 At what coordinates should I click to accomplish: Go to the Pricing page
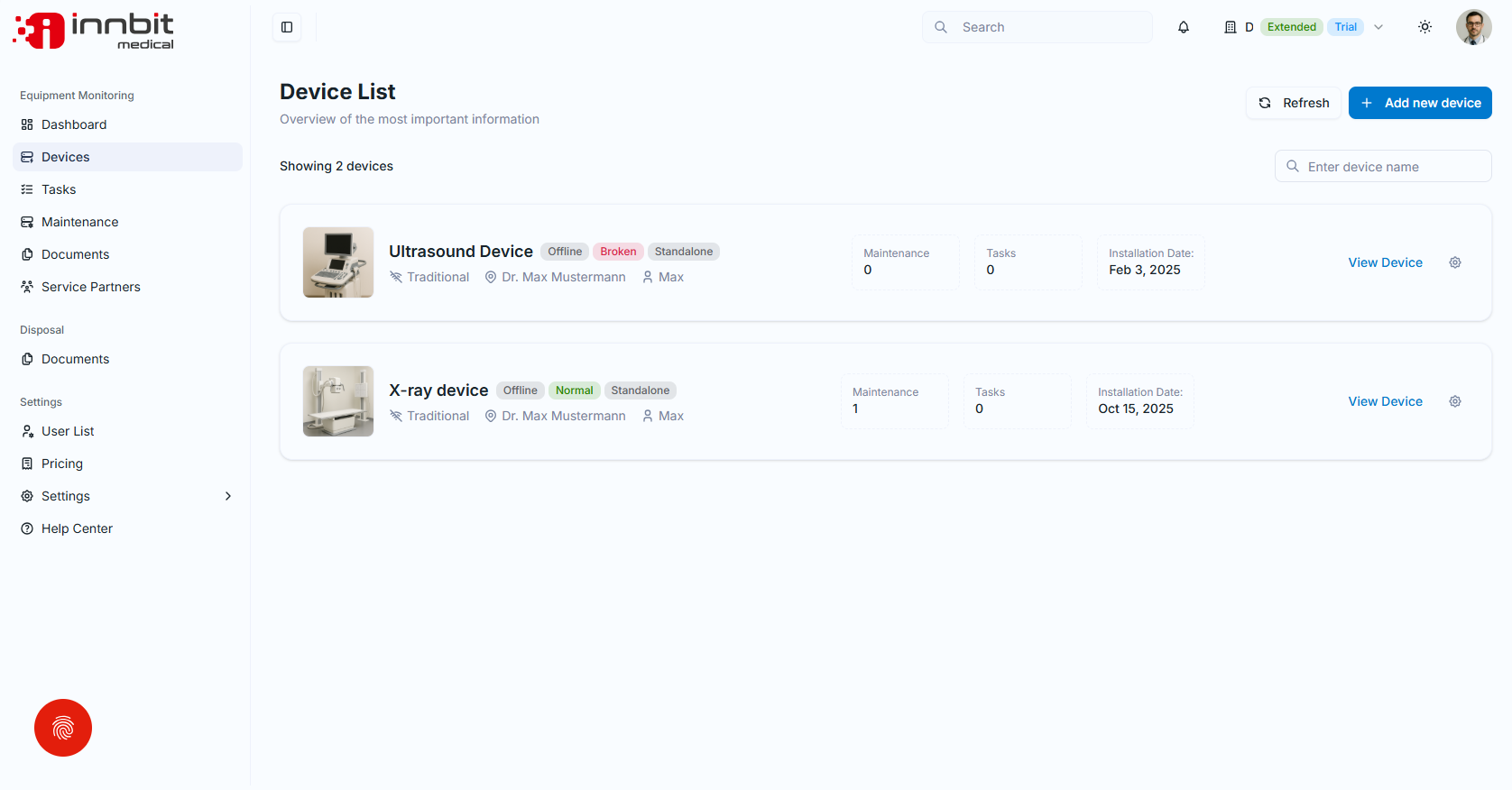click(x=127, y=464)
